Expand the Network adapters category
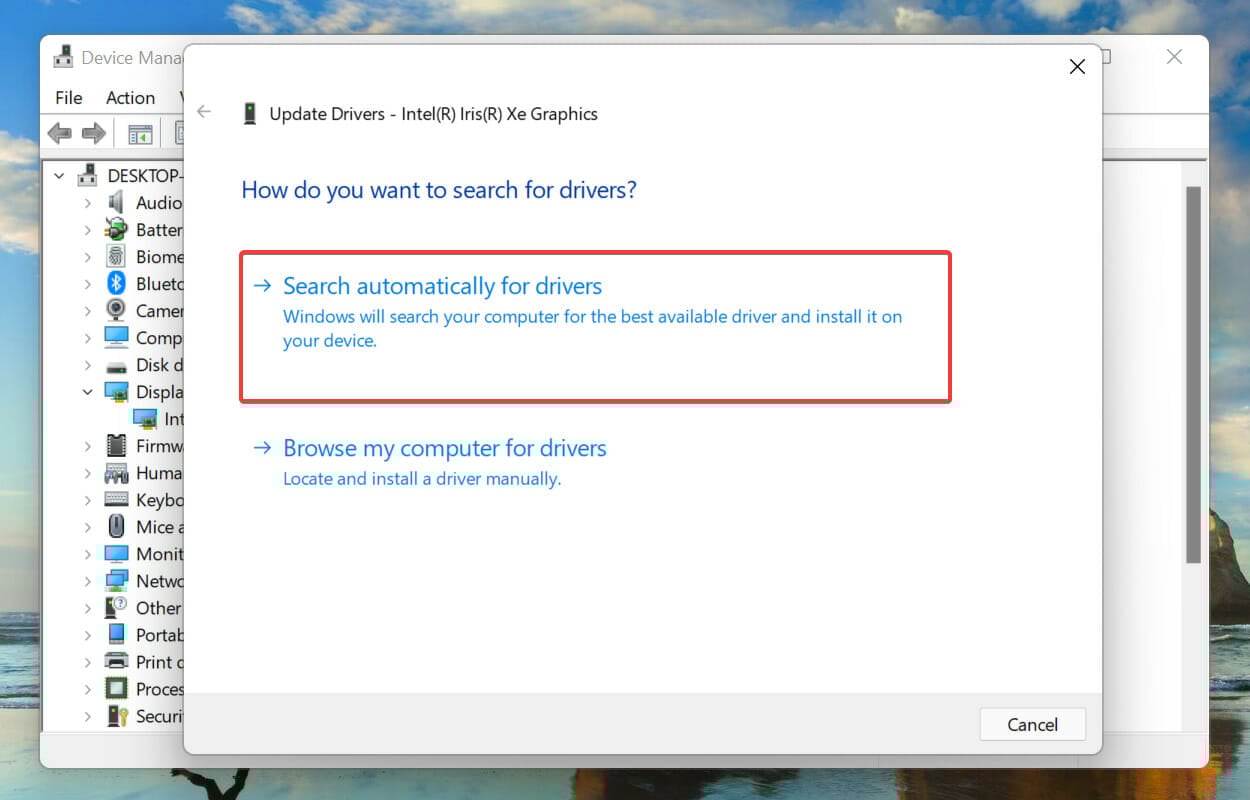 point(88,581)
